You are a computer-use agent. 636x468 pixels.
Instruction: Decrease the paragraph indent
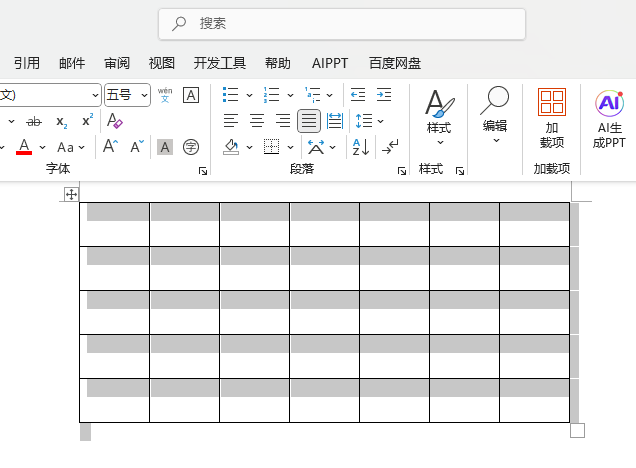click(x=358, y=95)
